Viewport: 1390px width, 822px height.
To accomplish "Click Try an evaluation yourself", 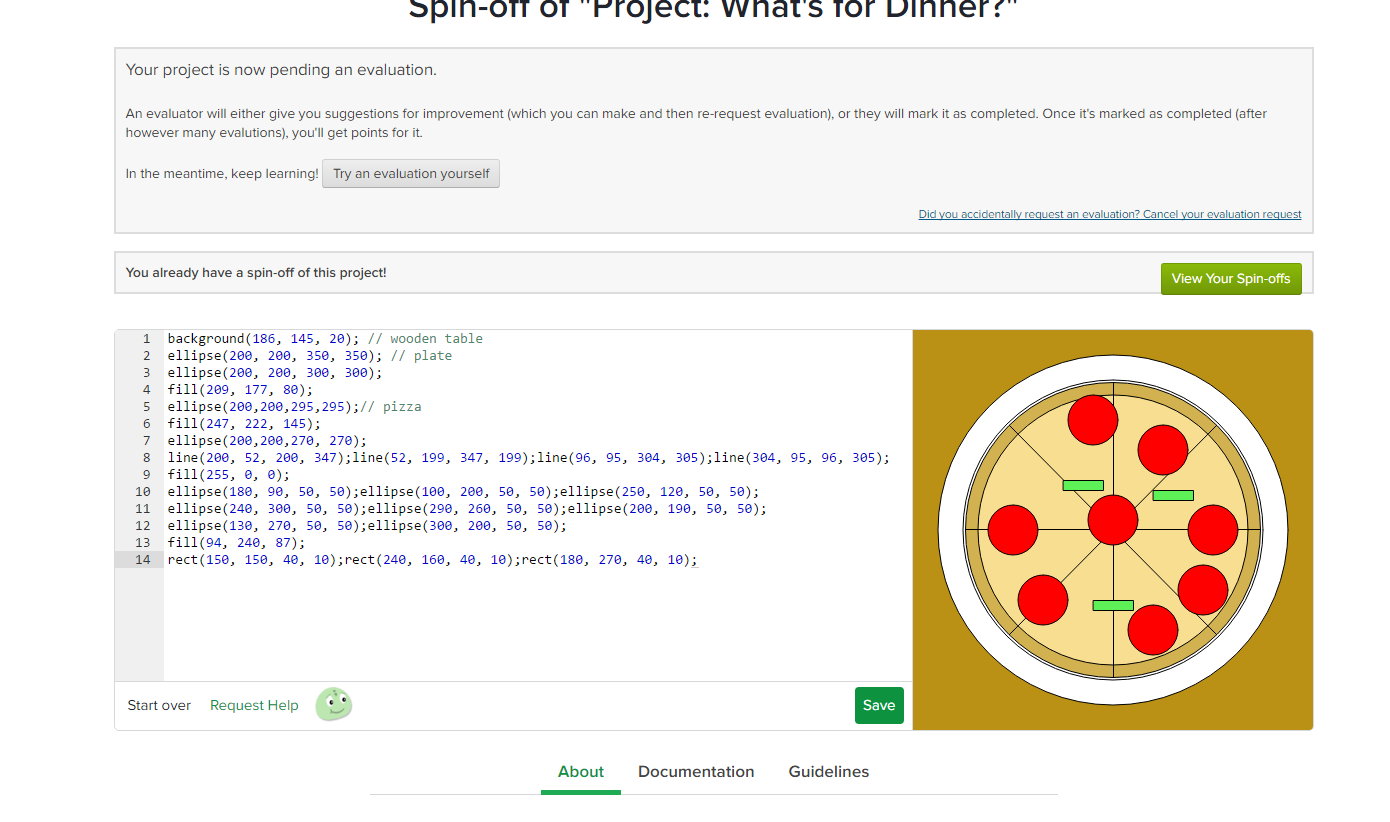I will click(410, 173).
